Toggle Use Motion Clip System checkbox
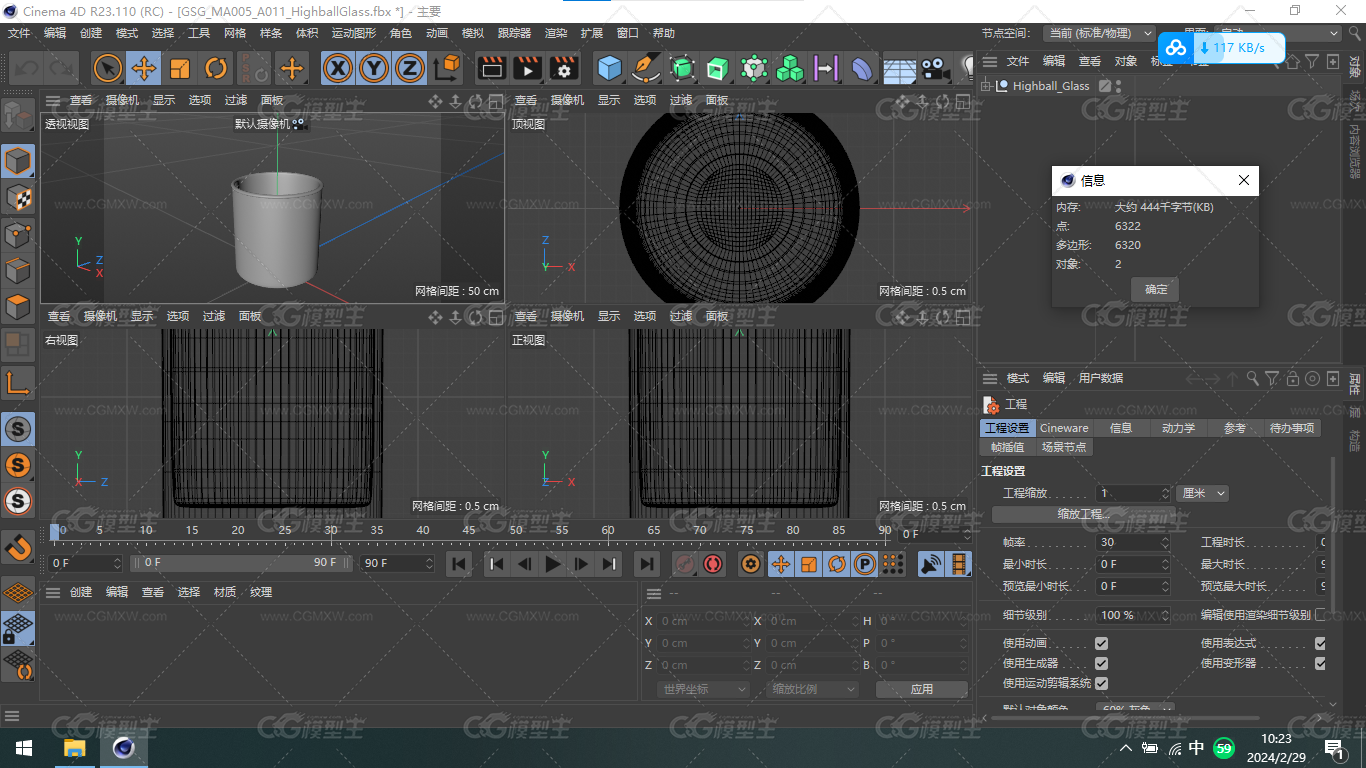This screenshot has height=768, width=1366. pyautogui.click(x=1101, y=683)
